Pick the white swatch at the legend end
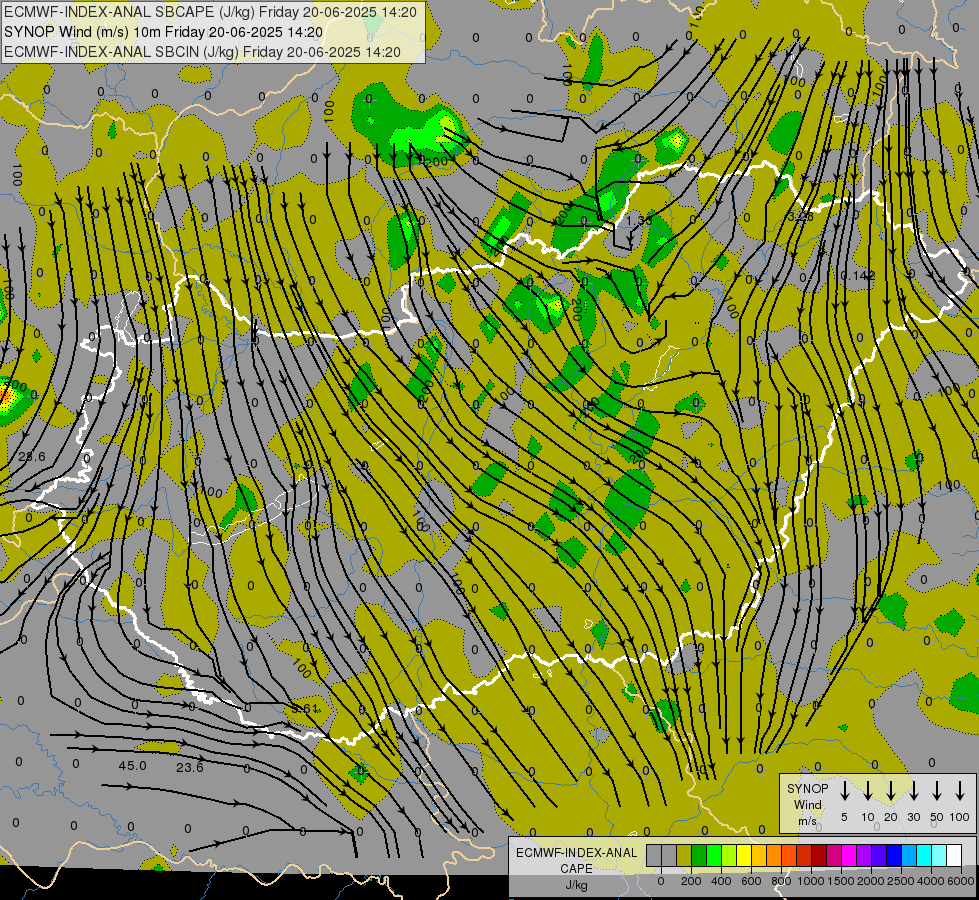Viewport: 979px width, 900px height. tap(955, 855)
